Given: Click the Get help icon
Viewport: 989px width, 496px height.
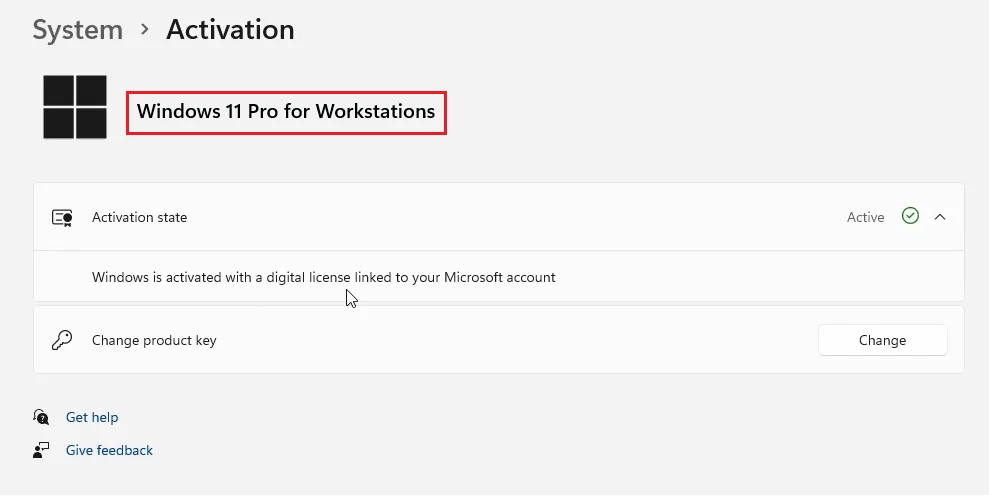Looking at the screenshot, I should click(x=41, y=417).
